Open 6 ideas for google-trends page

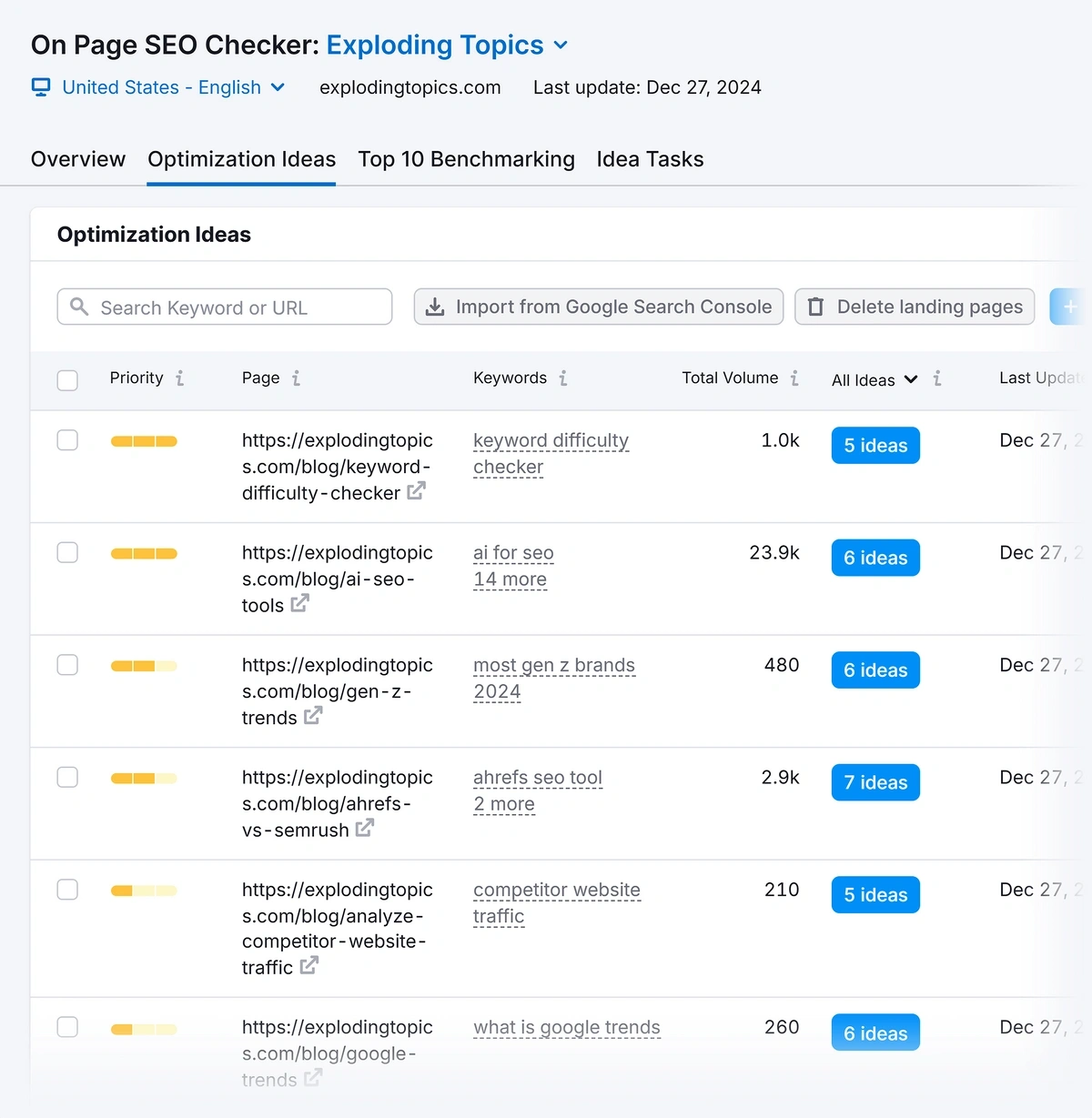pos(875,1032)
